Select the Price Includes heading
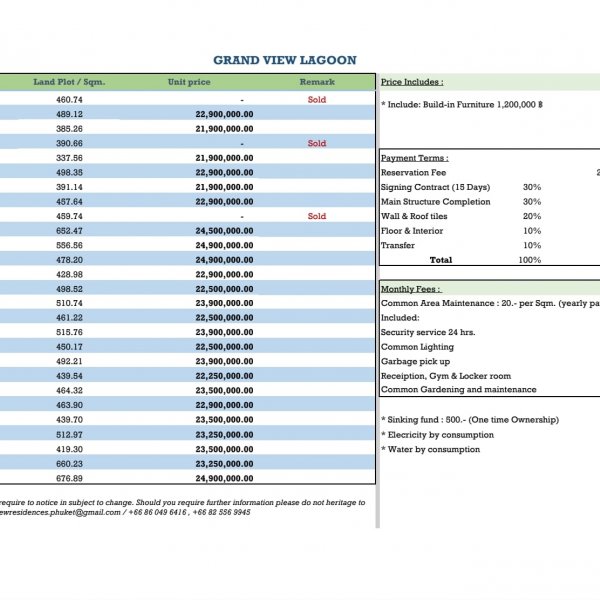Image resolution: width=600 pixels, height=600 pixels. click(x=412, y=82)
